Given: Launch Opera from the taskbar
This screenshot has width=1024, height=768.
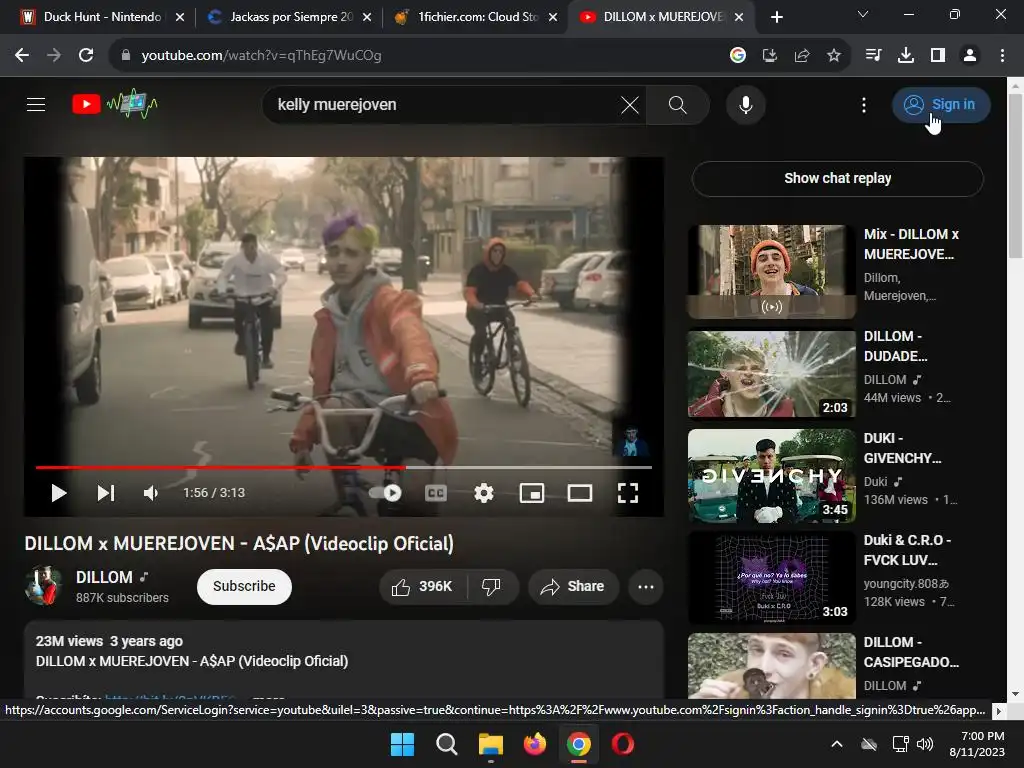Looking at the screenshot, I should click(622, 744).
